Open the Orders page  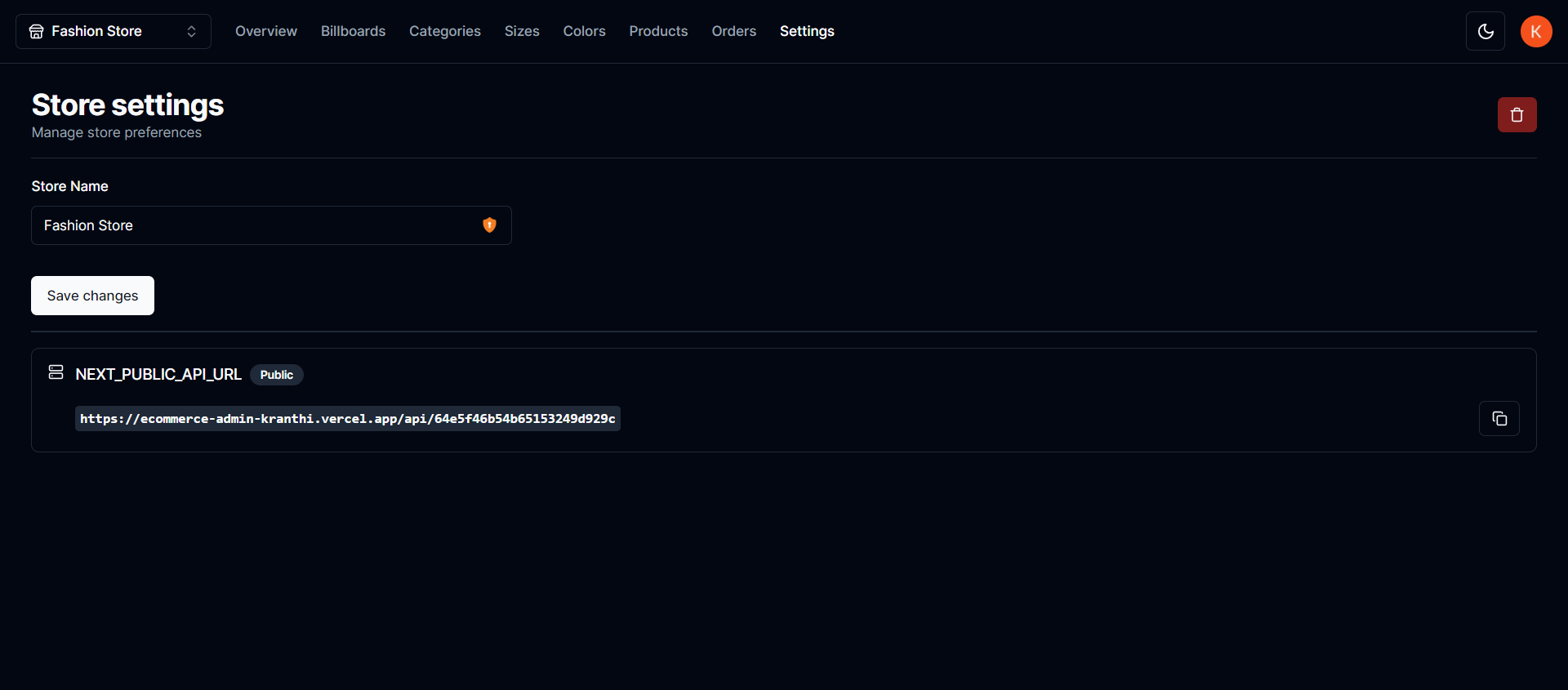(x=733, y=31)
